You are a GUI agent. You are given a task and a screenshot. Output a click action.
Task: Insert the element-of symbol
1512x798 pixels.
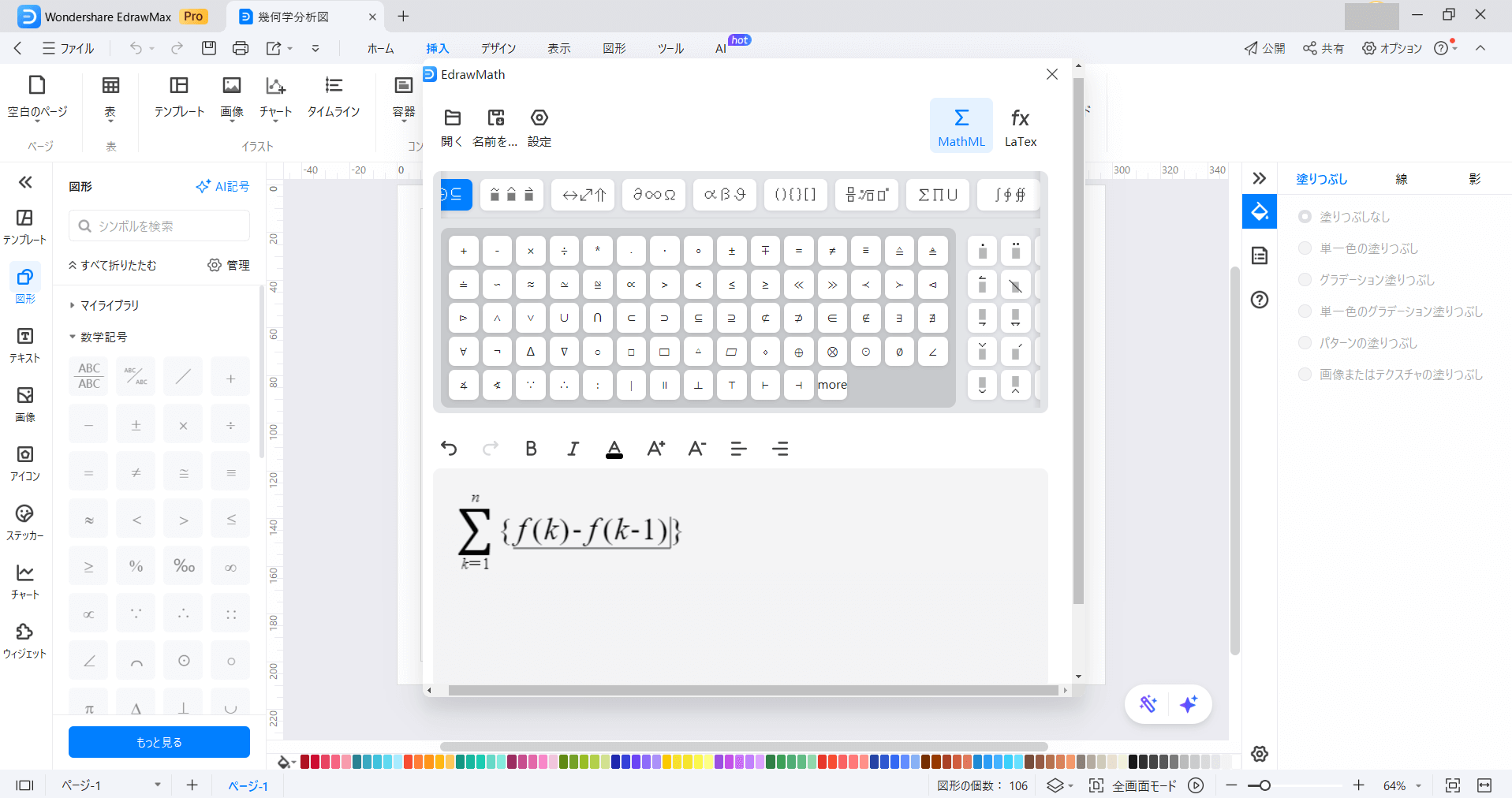(832, 318)
